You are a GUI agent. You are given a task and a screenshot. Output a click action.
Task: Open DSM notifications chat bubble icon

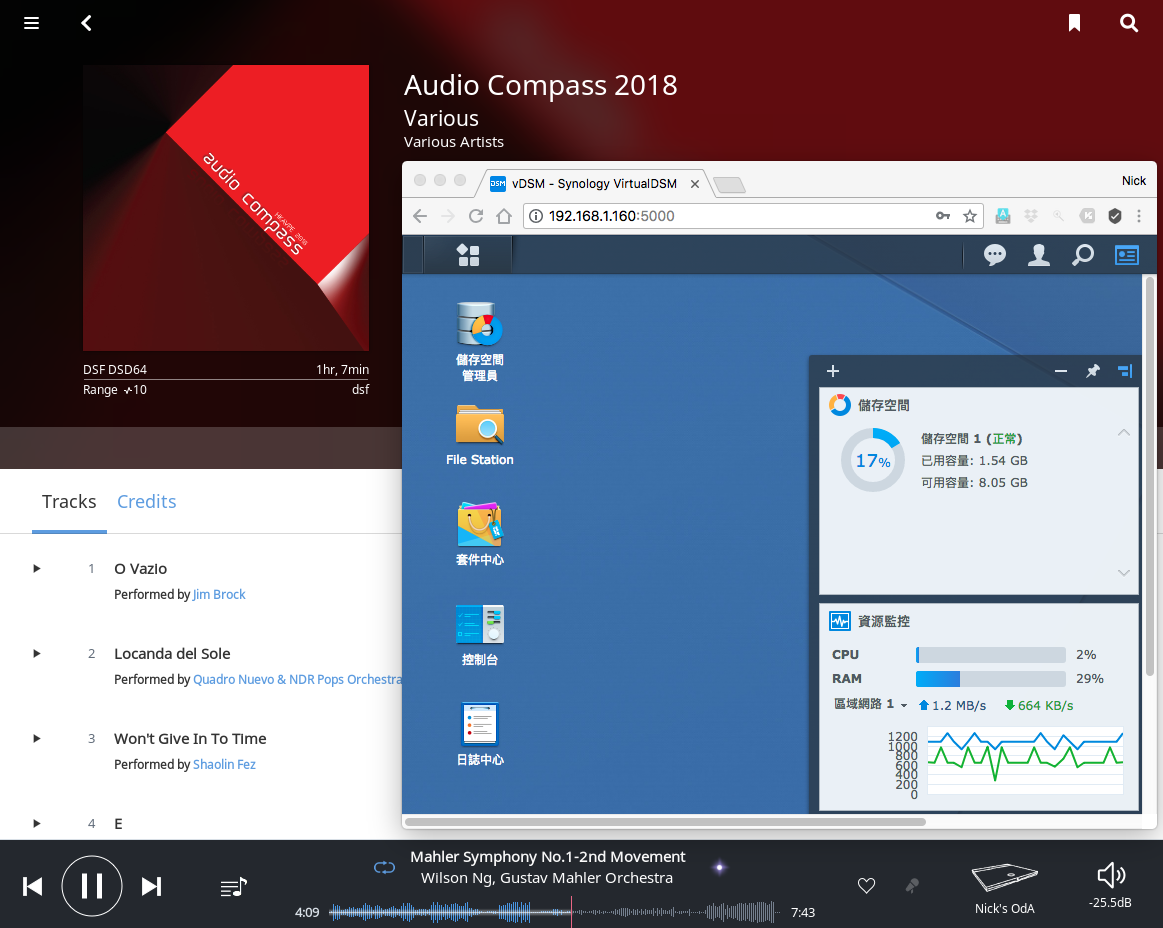click(994, 255)
